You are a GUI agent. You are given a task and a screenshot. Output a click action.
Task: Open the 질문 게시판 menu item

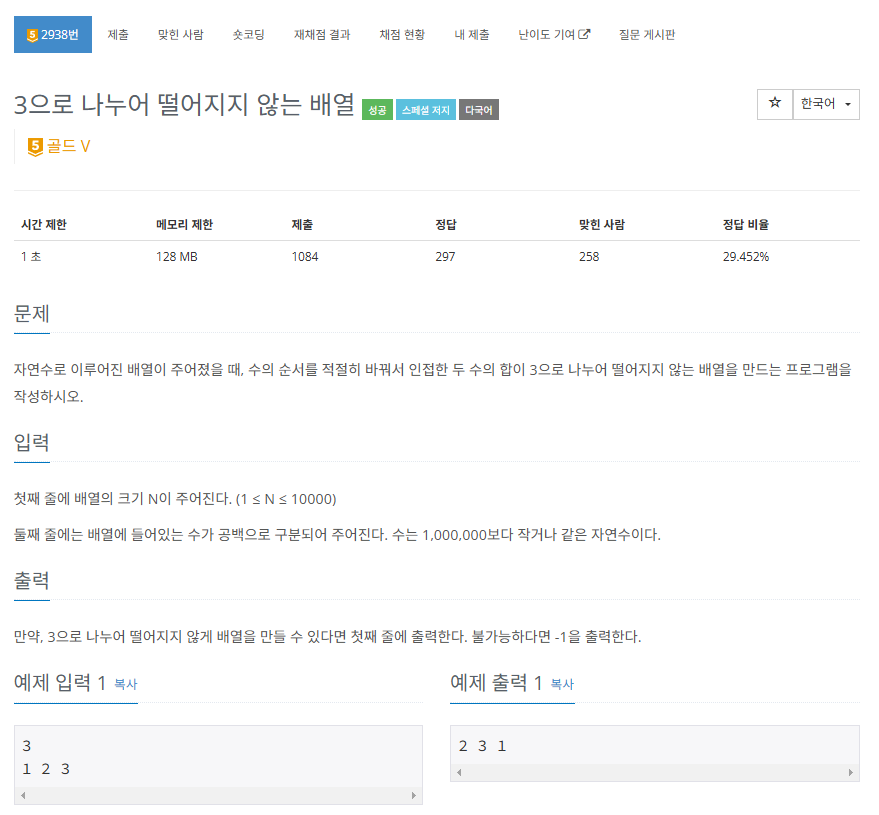tap(646, 33)
